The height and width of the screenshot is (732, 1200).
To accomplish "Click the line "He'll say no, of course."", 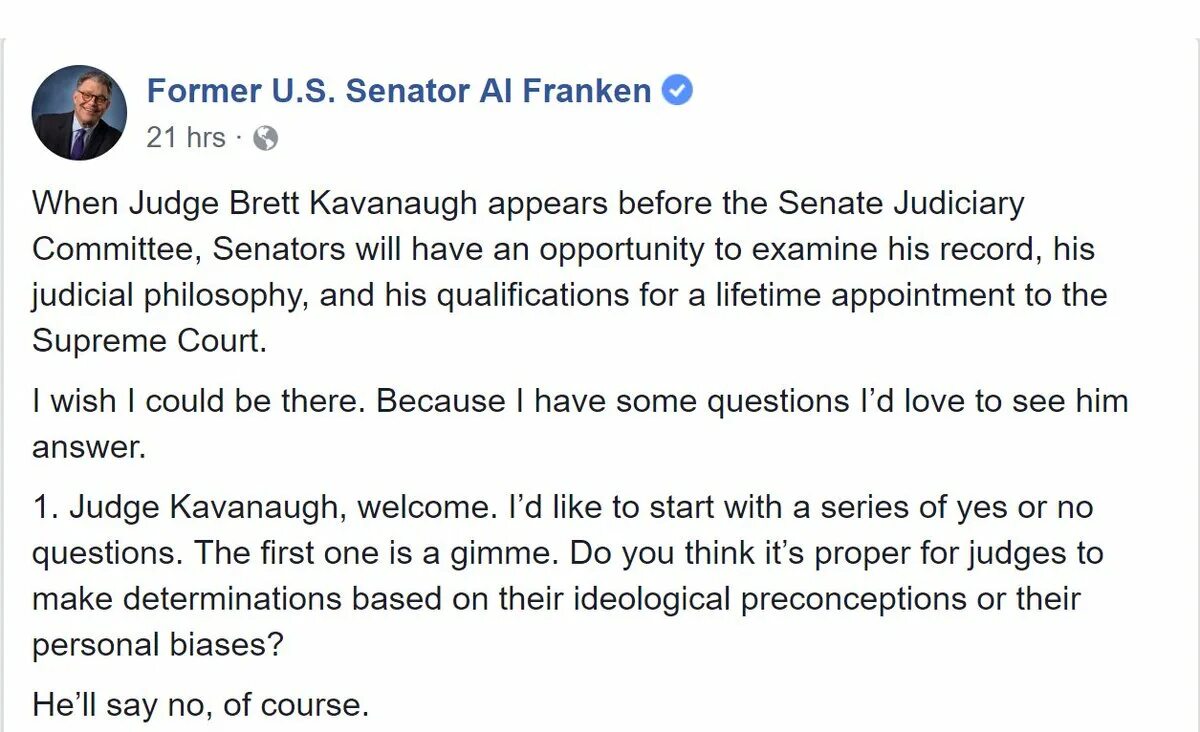I will (x=200, y=705).
